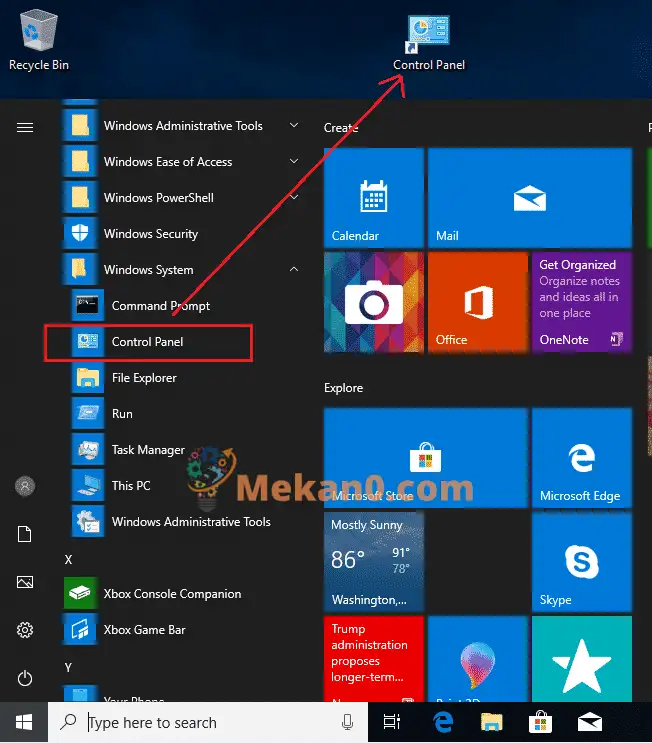Open the Microsoft Store tile

[426, 458]
